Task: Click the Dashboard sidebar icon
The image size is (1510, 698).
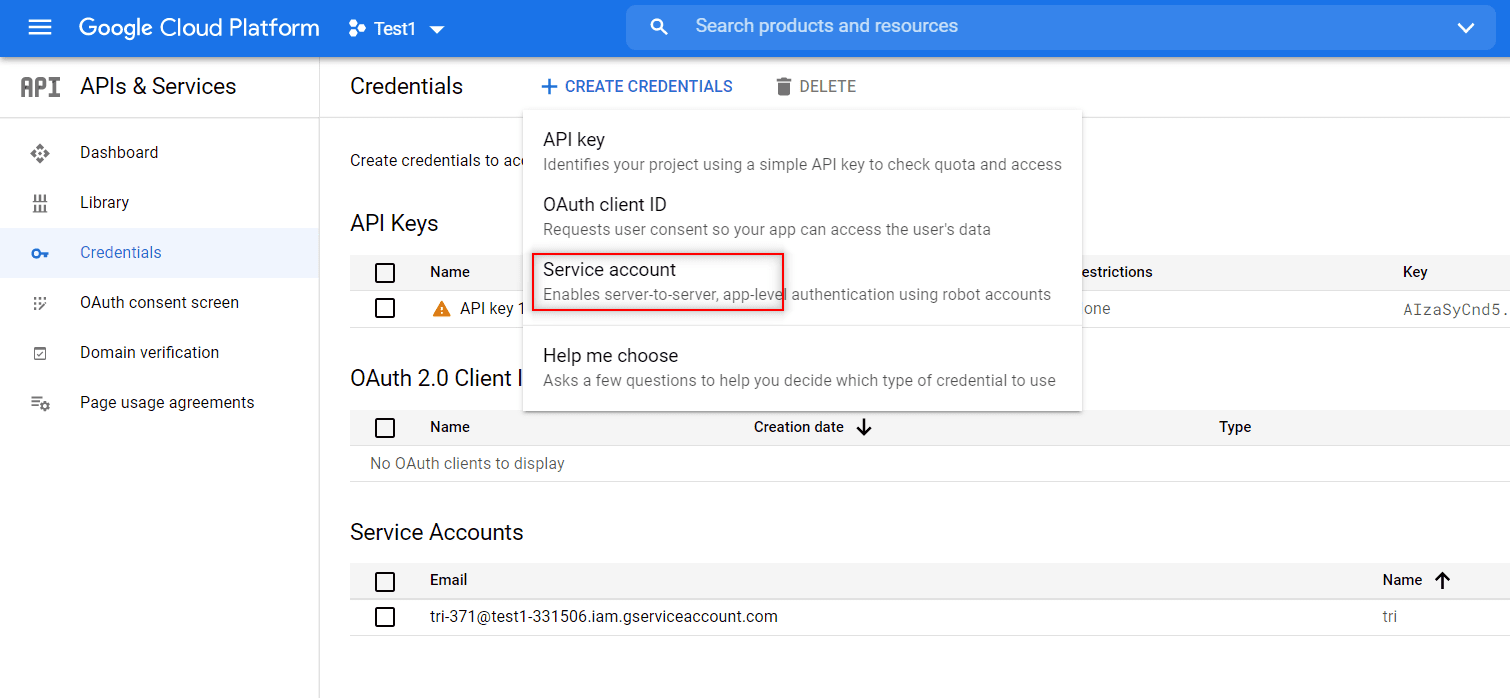Action: click(40, 153)
